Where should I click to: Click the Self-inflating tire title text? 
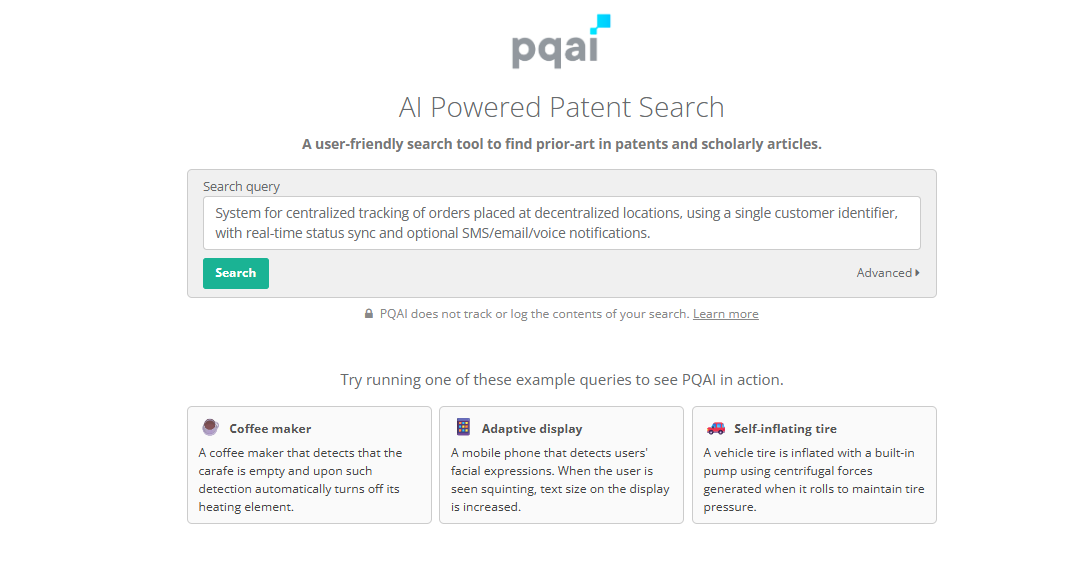pos(785,429)
